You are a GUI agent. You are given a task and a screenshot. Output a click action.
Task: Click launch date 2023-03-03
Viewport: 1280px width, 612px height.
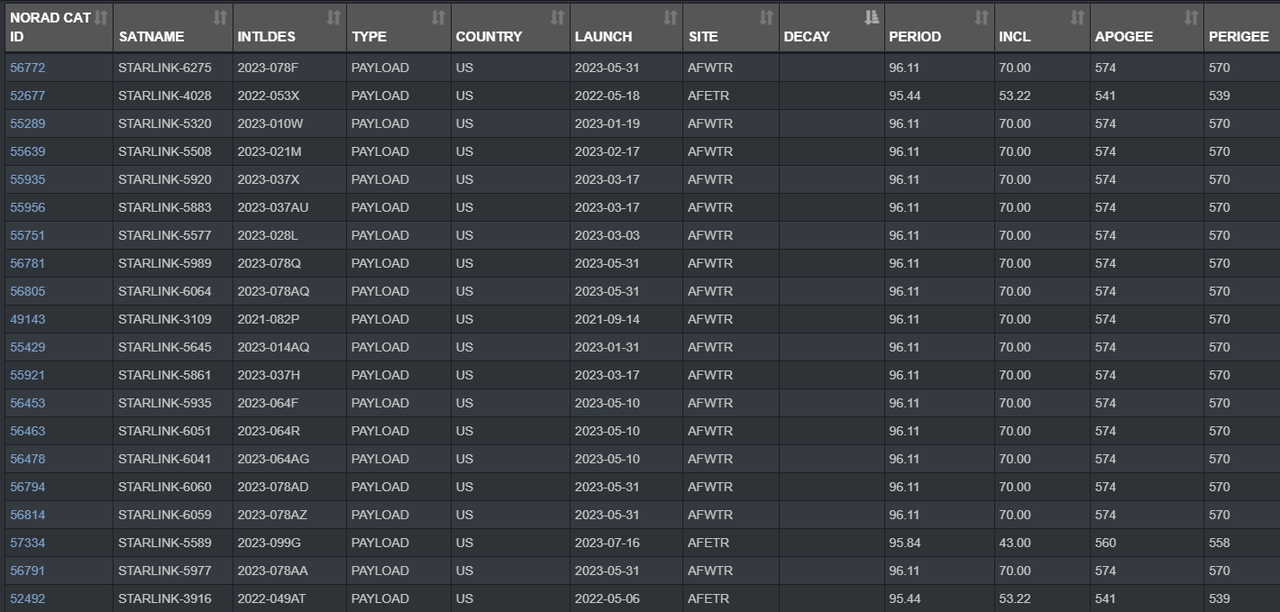coord(607,236)
